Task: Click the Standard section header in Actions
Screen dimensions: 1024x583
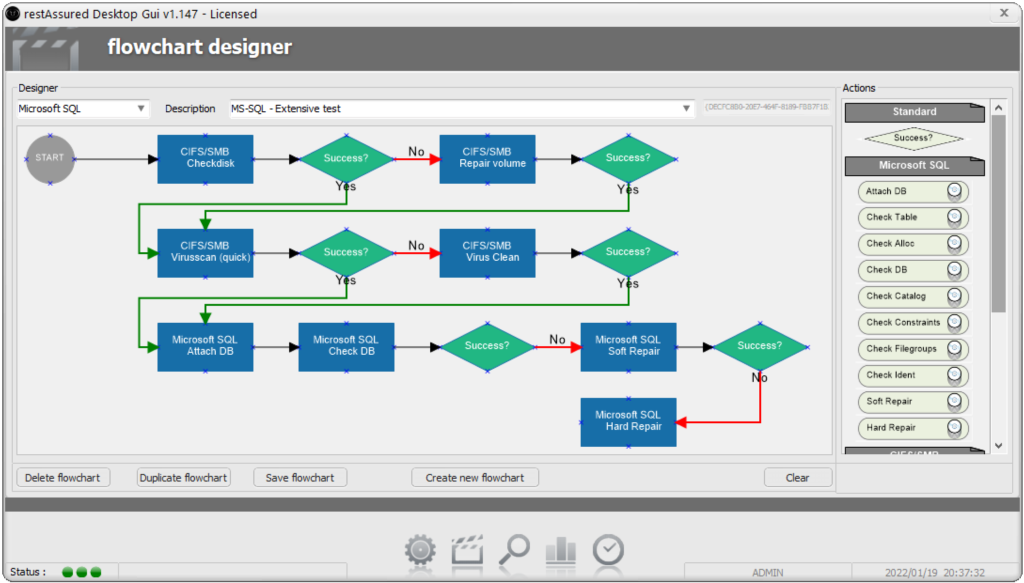Action: pos(914,112)
